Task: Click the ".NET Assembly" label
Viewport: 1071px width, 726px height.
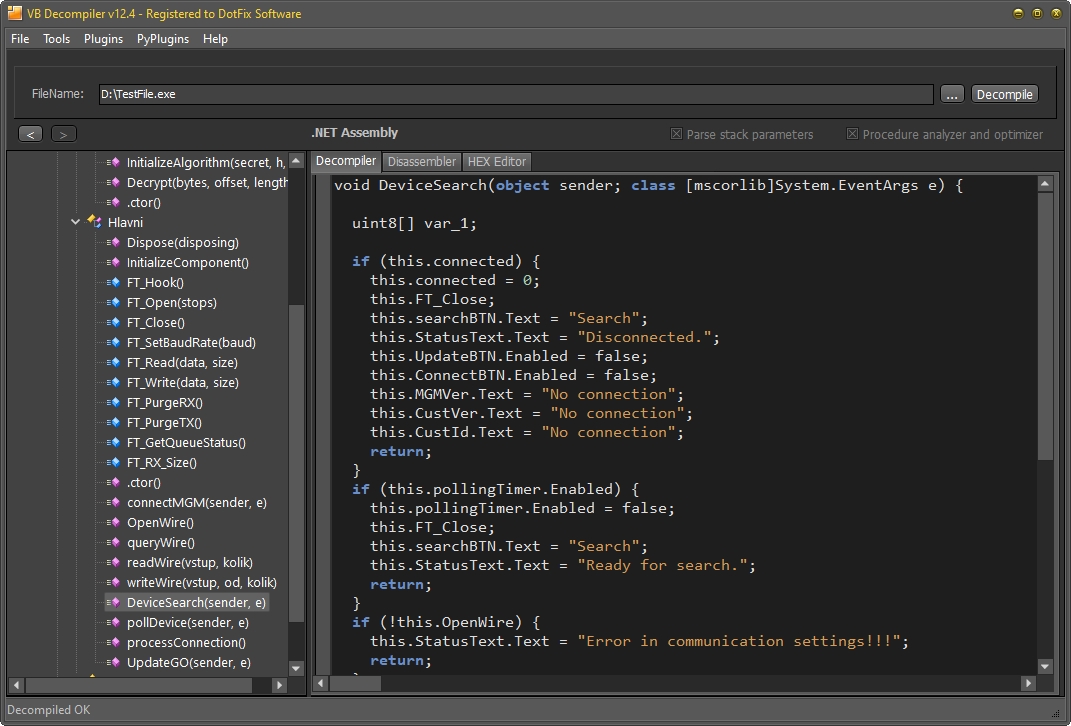Action: pyautogui.click(x=354, y=132)
